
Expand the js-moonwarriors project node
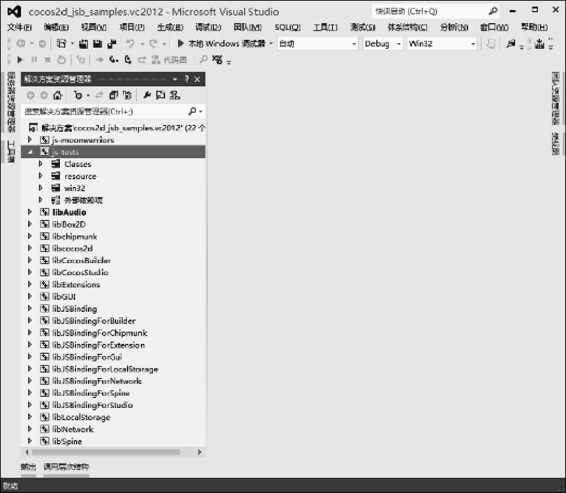(x=30, y=140)
